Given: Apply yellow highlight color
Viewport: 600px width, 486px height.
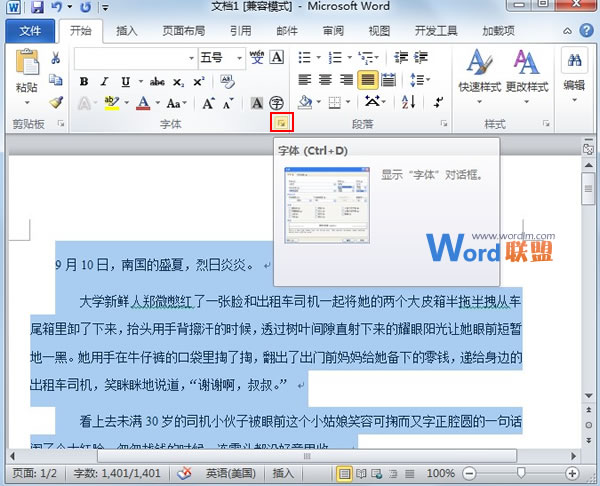Looking at the screenshot, I should (x=112, y=103).
